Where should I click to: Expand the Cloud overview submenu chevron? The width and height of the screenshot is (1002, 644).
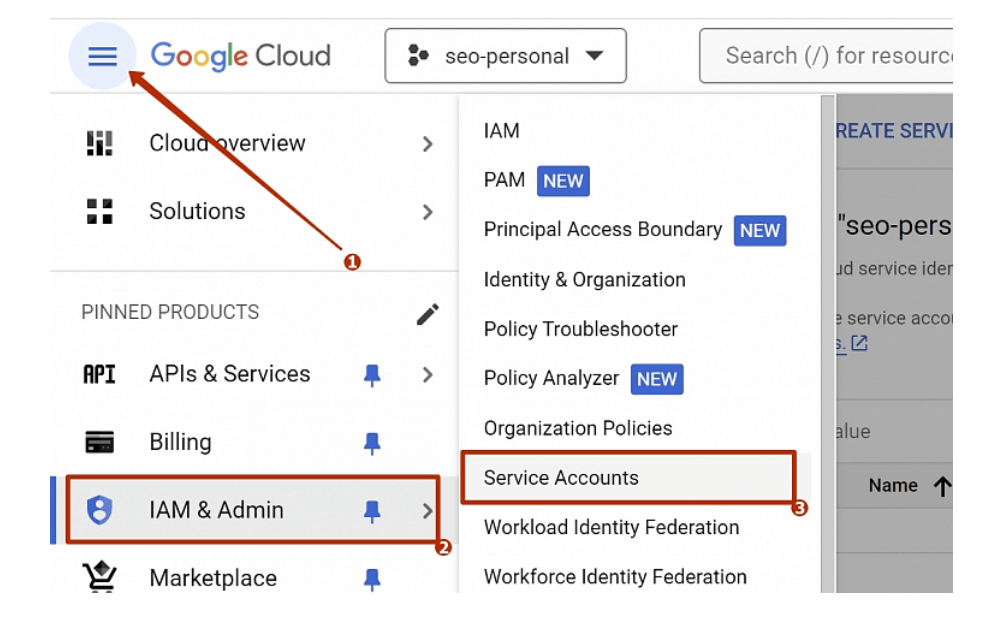click(428, 144)
